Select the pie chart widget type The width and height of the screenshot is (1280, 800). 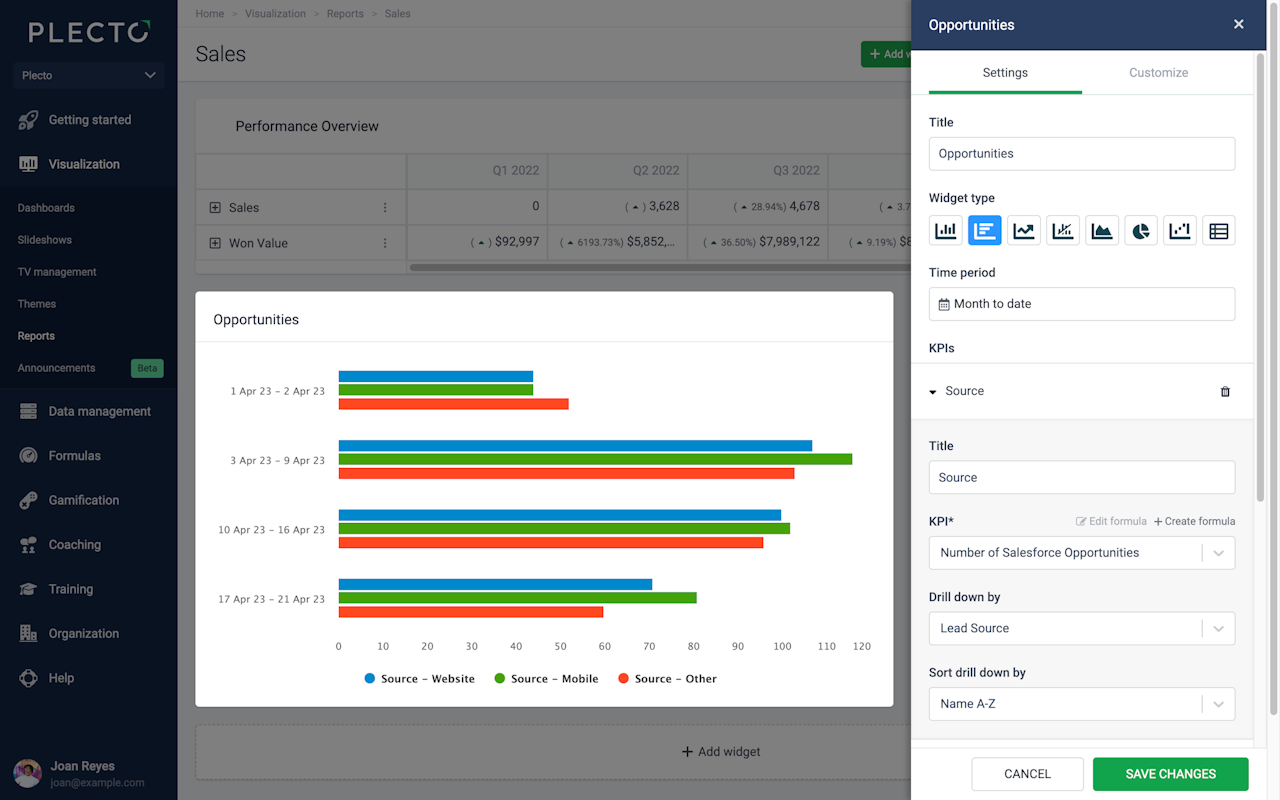1140,231
